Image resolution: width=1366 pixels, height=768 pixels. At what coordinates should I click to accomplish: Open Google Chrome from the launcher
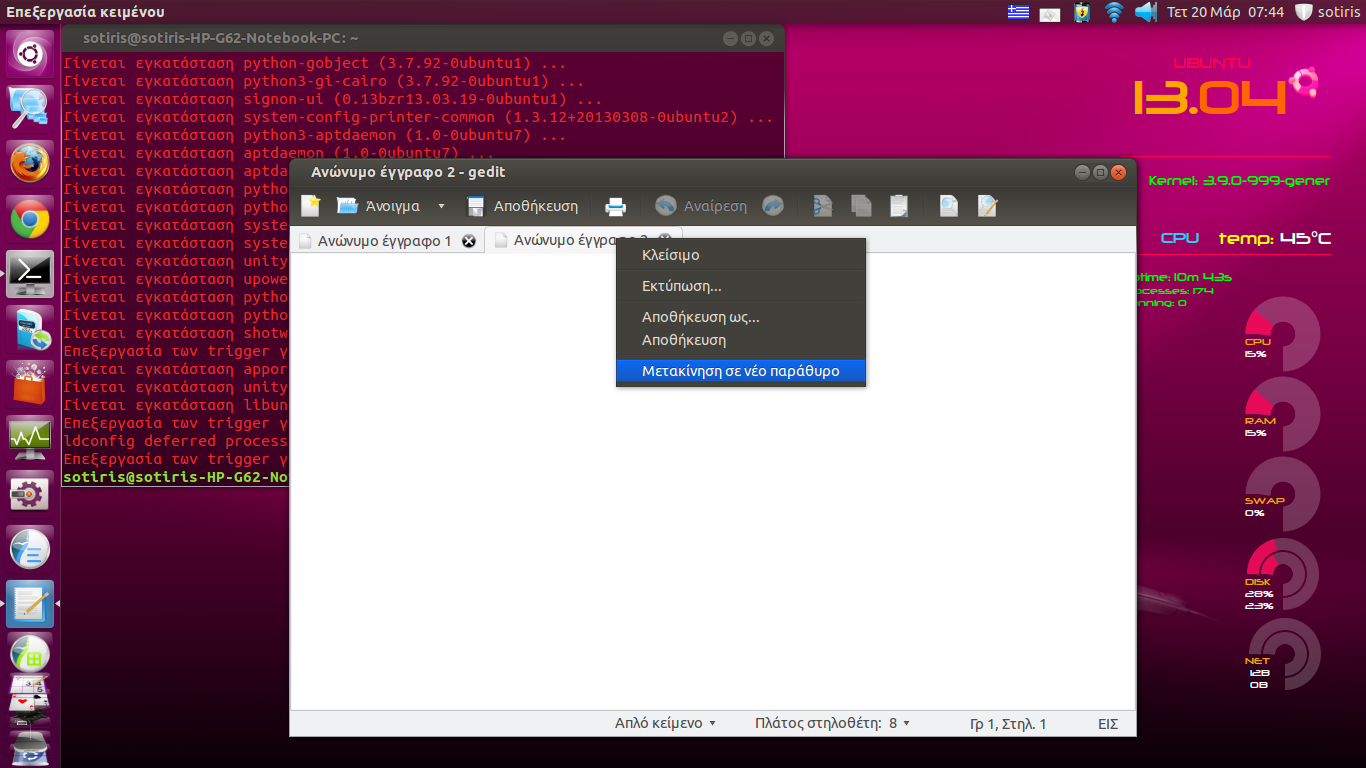(x=30, y=218)
